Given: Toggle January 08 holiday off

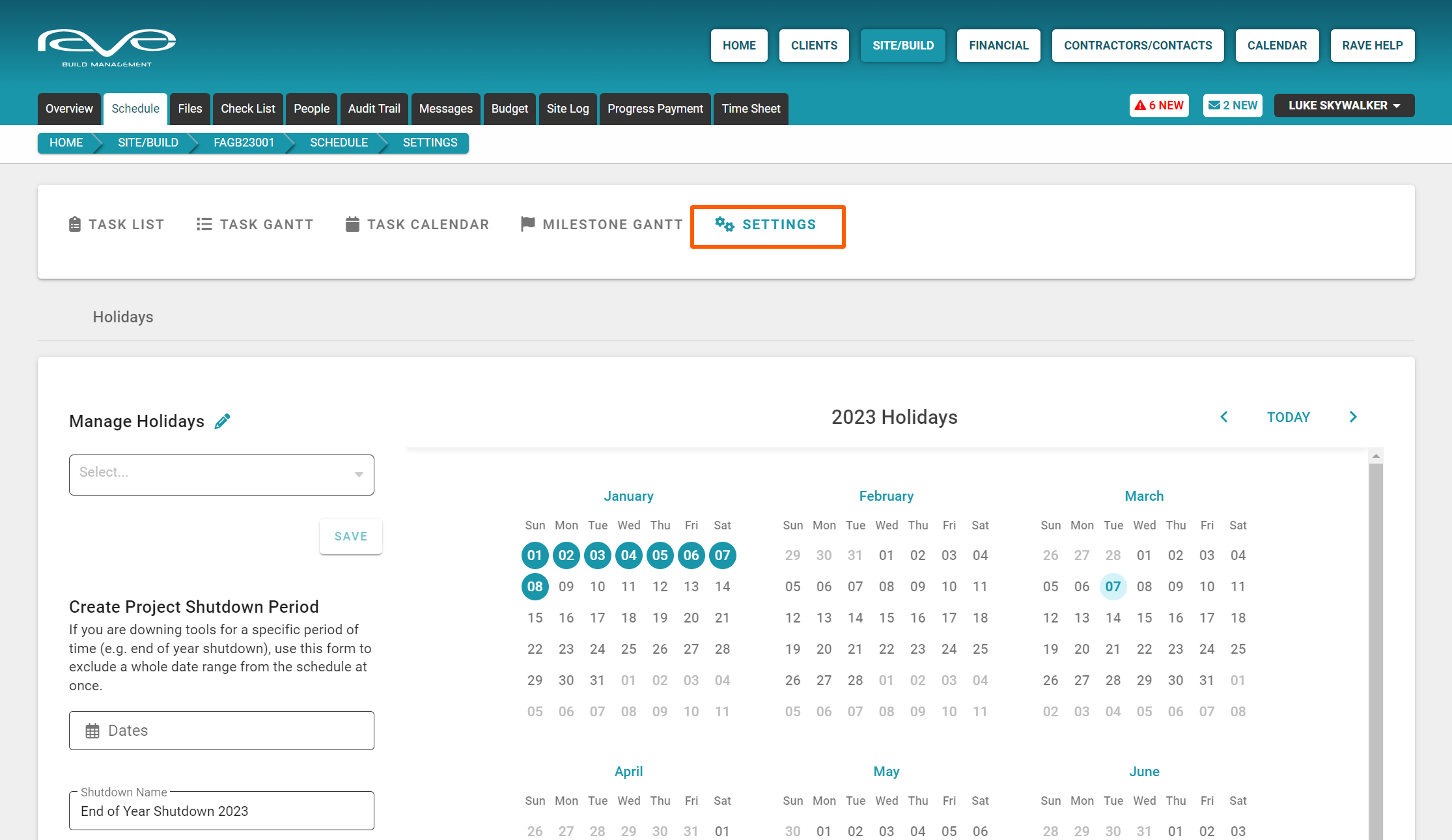Looking at the screenshot, I should (x=535, y=587).
